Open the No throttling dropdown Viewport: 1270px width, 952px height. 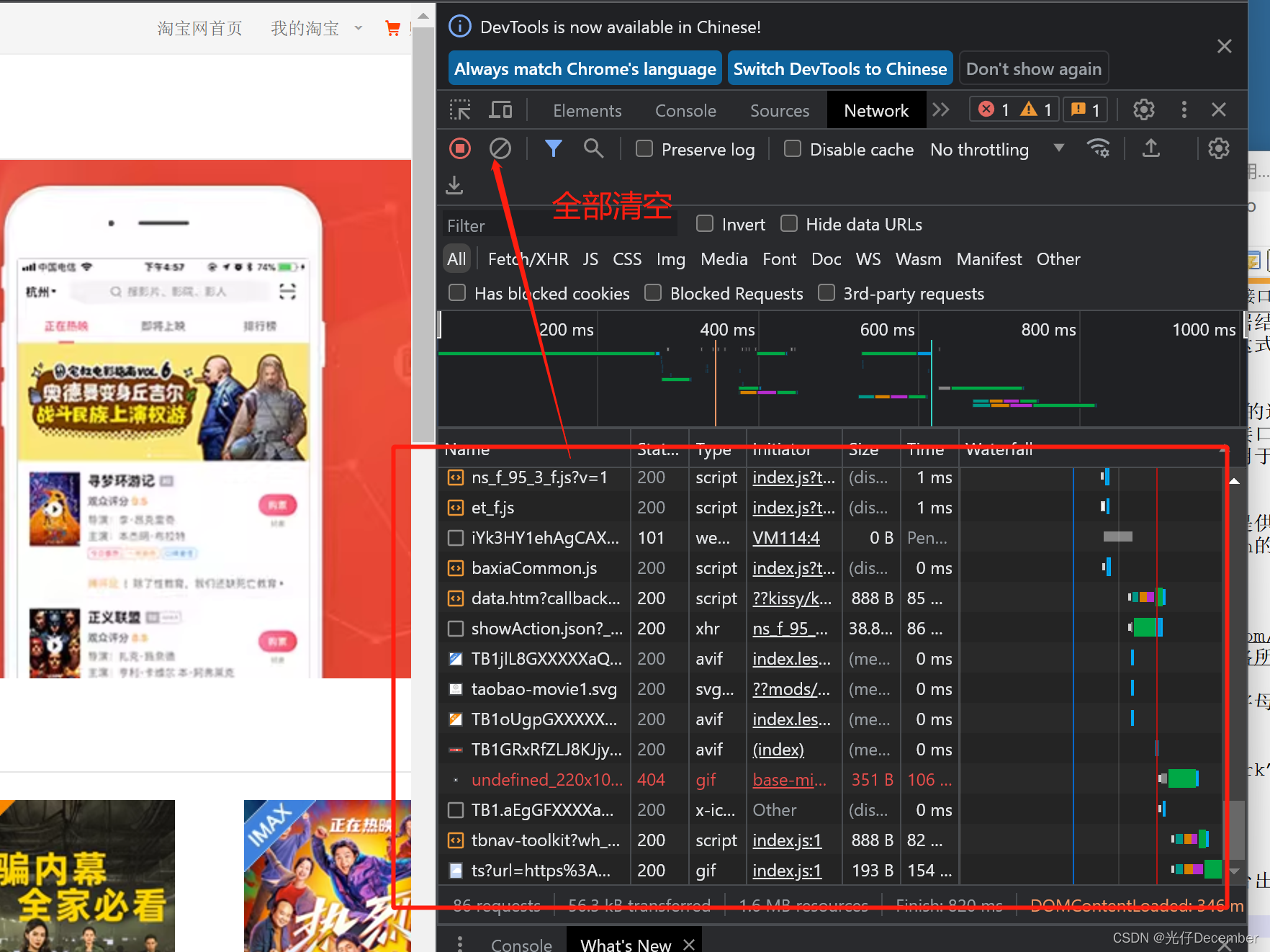click(997, 149)
